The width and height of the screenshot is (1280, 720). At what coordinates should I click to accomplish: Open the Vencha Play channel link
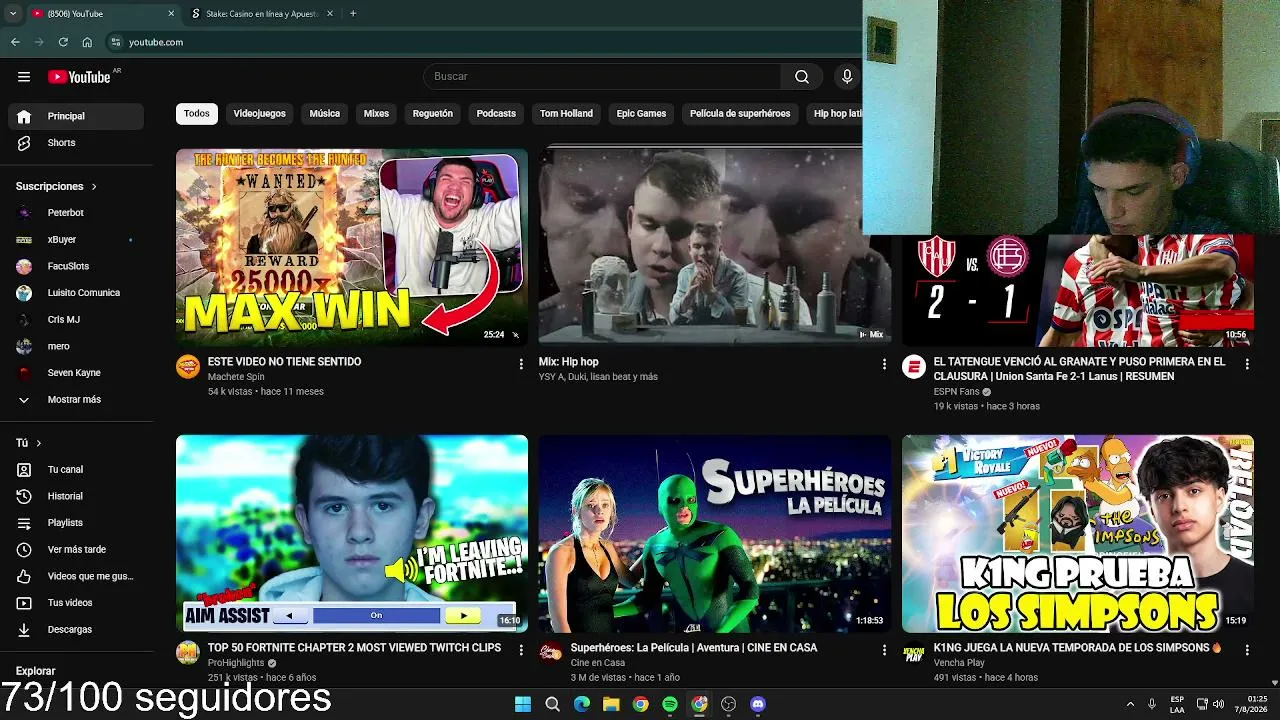click(x=959, y=663)
